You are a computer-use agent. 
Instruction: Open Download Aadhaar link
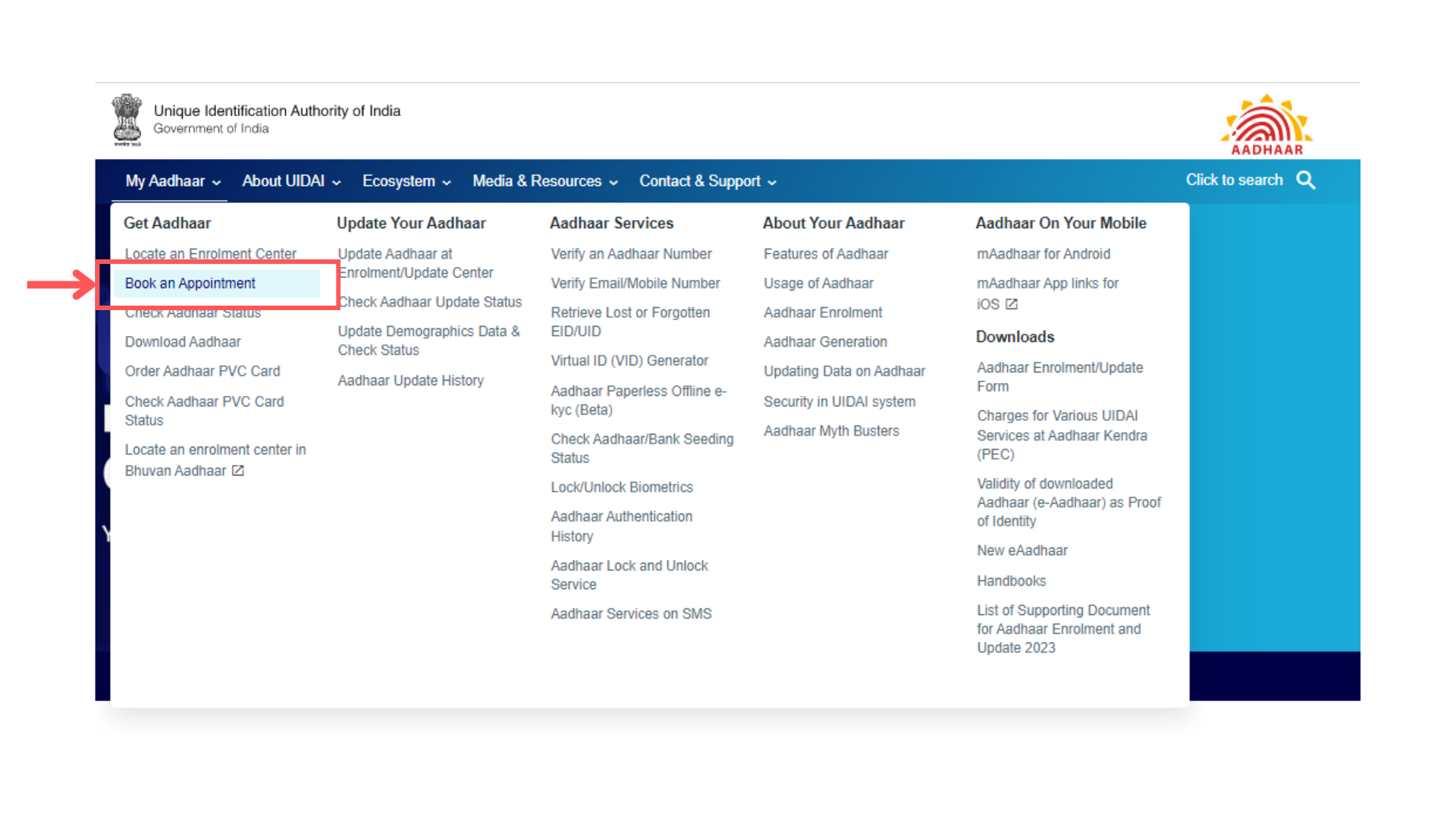point(183,342)
